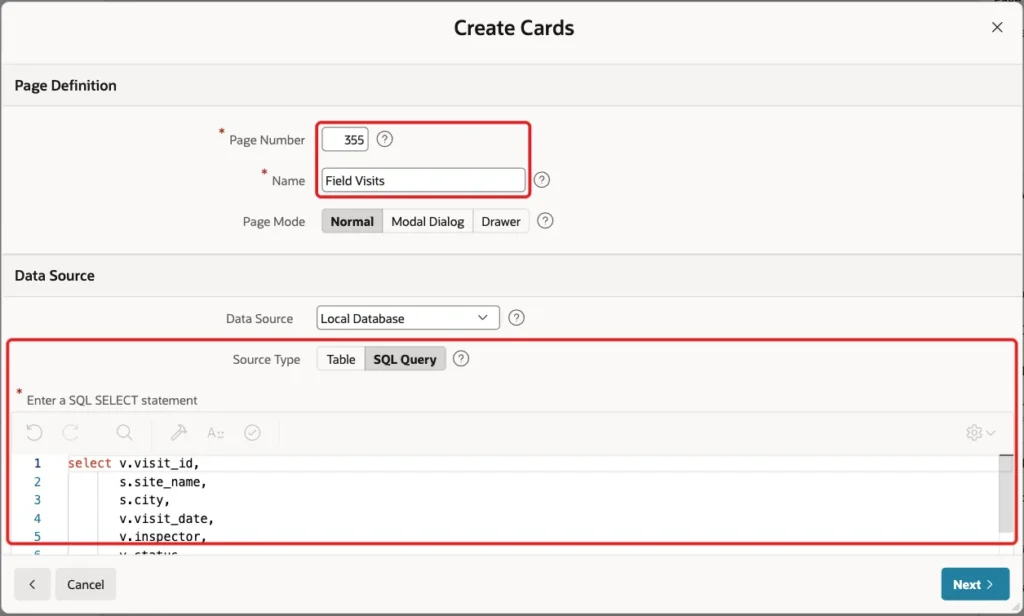
Task: Select Normal page mode
Action: point(352,221)
